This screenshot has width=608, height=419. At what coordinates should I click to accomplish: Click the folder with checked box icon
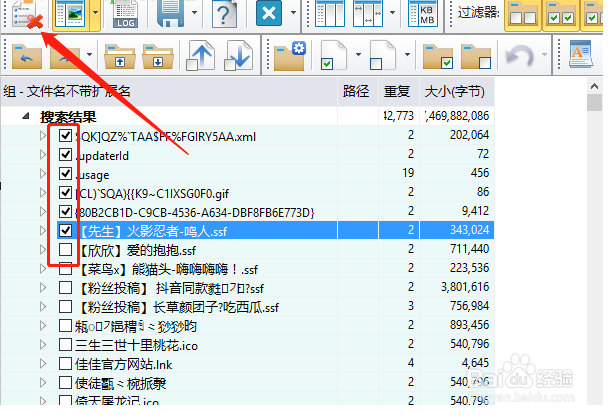[x=438, y=56]
